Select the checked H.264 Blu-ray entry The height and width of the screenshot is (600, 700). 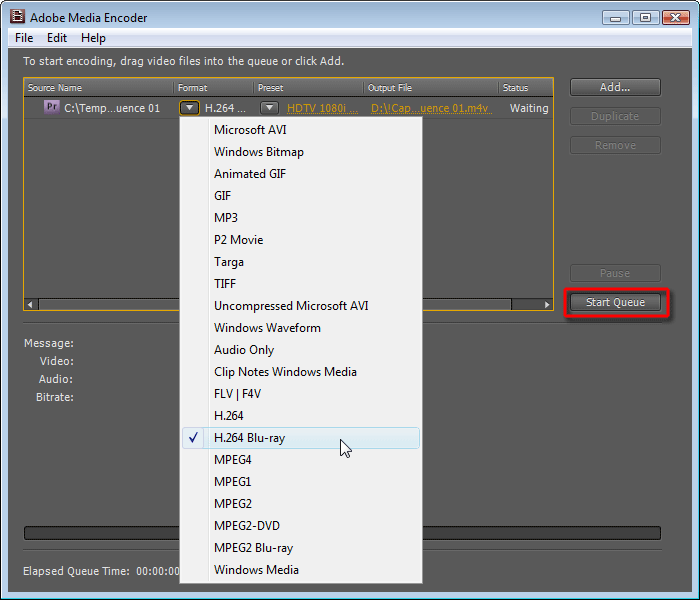[301, 438]
